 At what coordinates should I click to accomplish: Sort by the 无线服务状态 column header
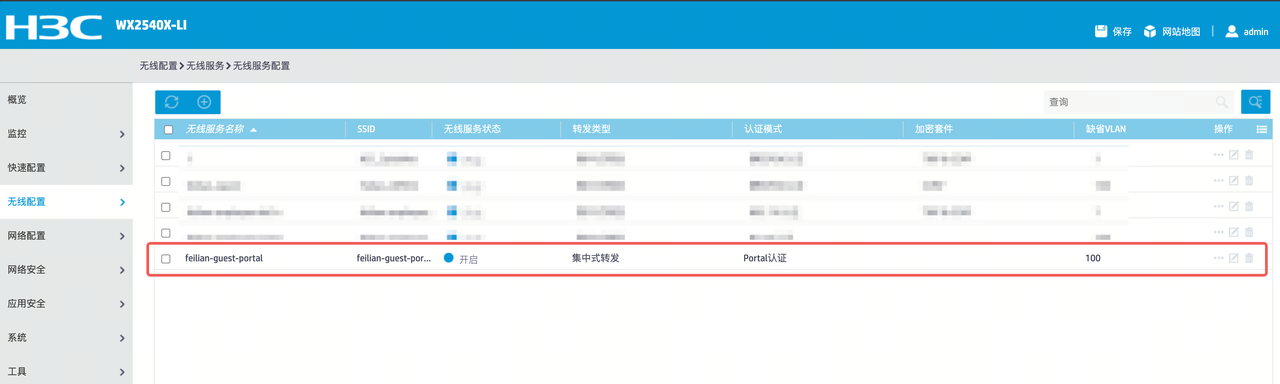click(x=471, y=130)
